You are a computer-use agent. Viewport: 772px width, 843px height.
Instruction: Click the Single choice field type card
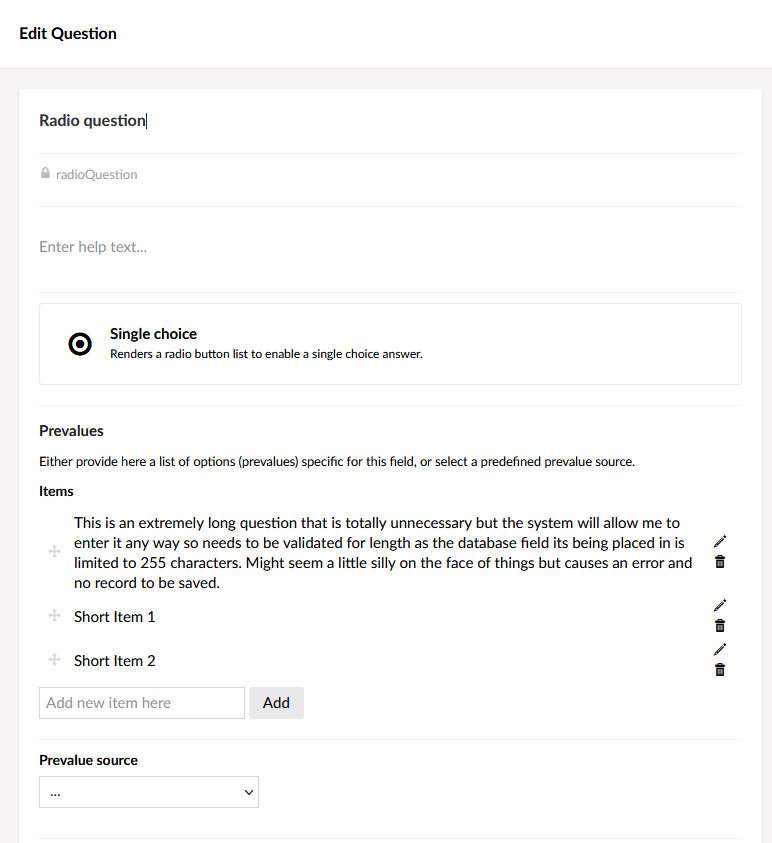click(x=390, y=343)
